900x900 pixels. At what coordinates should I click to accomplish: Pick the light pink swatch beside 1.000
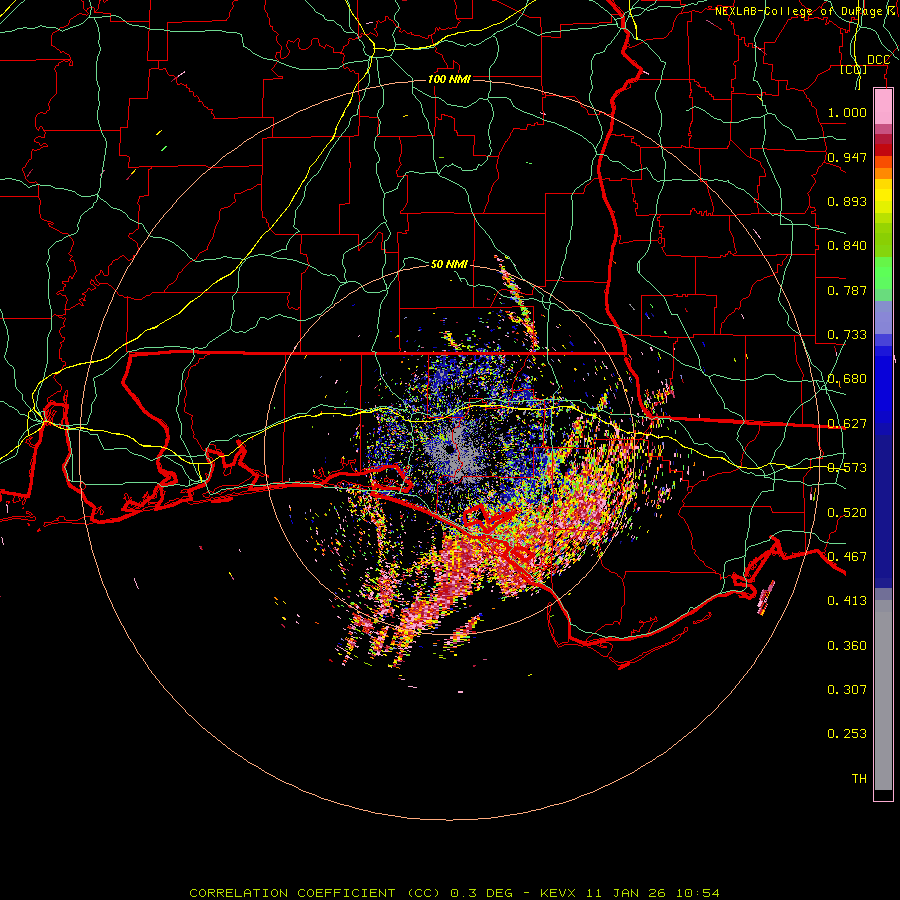(x=883, y=107)
